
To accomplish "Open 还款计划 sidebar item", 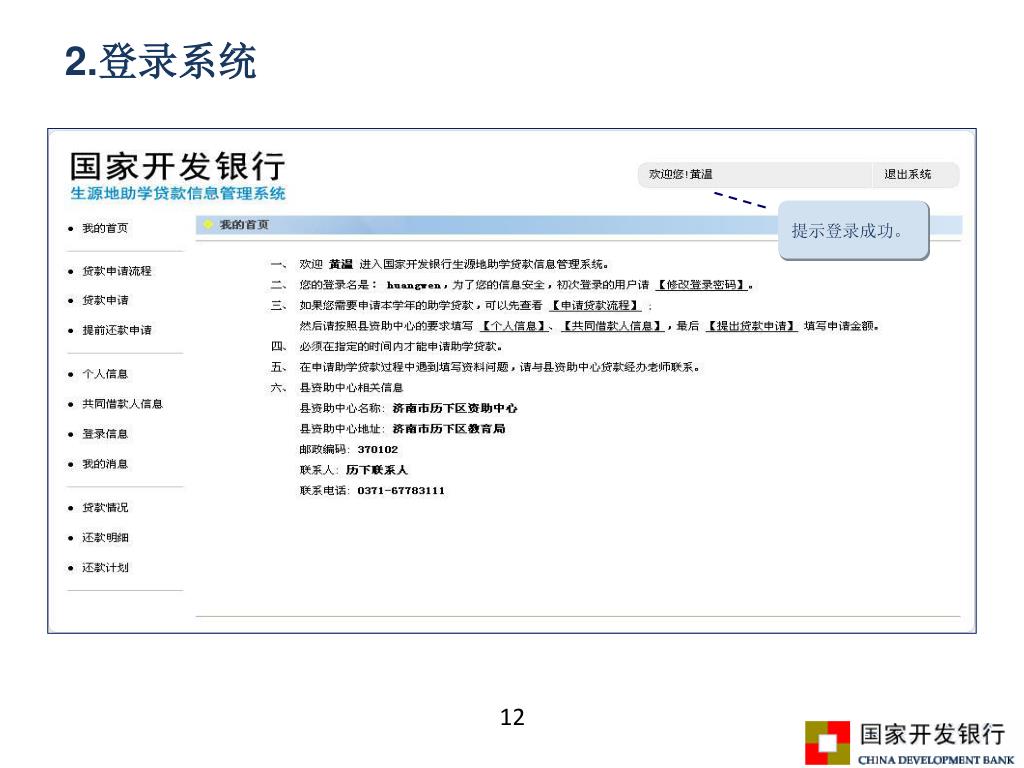I will 104,567.
